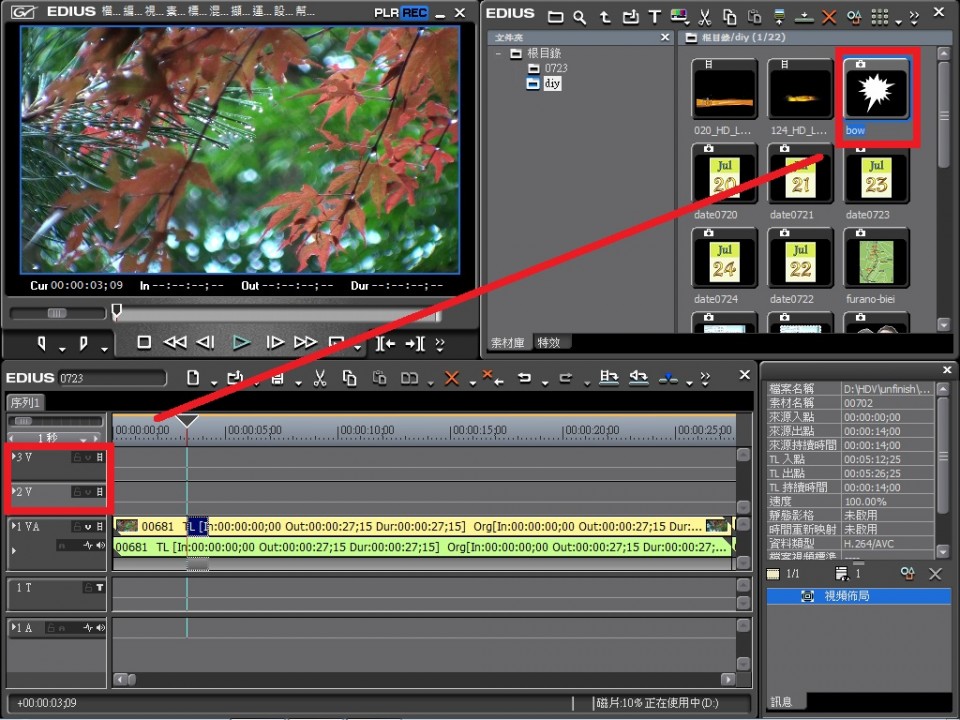Expand the 3 V track triangle
Screen dimensions: 960x720
(x=13, y=457)
